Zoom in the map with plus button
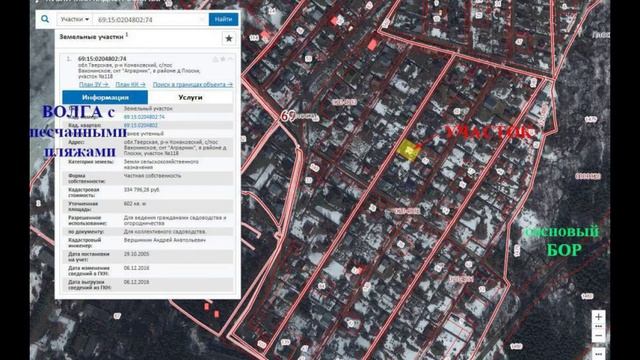Image resolution: width=640 pixels, height=360 pixels. point(598,317)
